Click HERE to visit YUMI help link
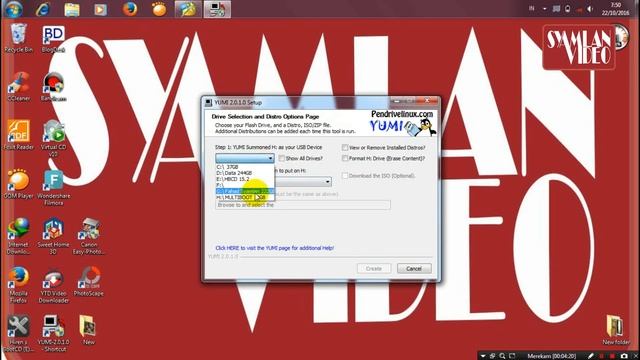Viewport: 640px width, 360px height. [x=274, y=248]
